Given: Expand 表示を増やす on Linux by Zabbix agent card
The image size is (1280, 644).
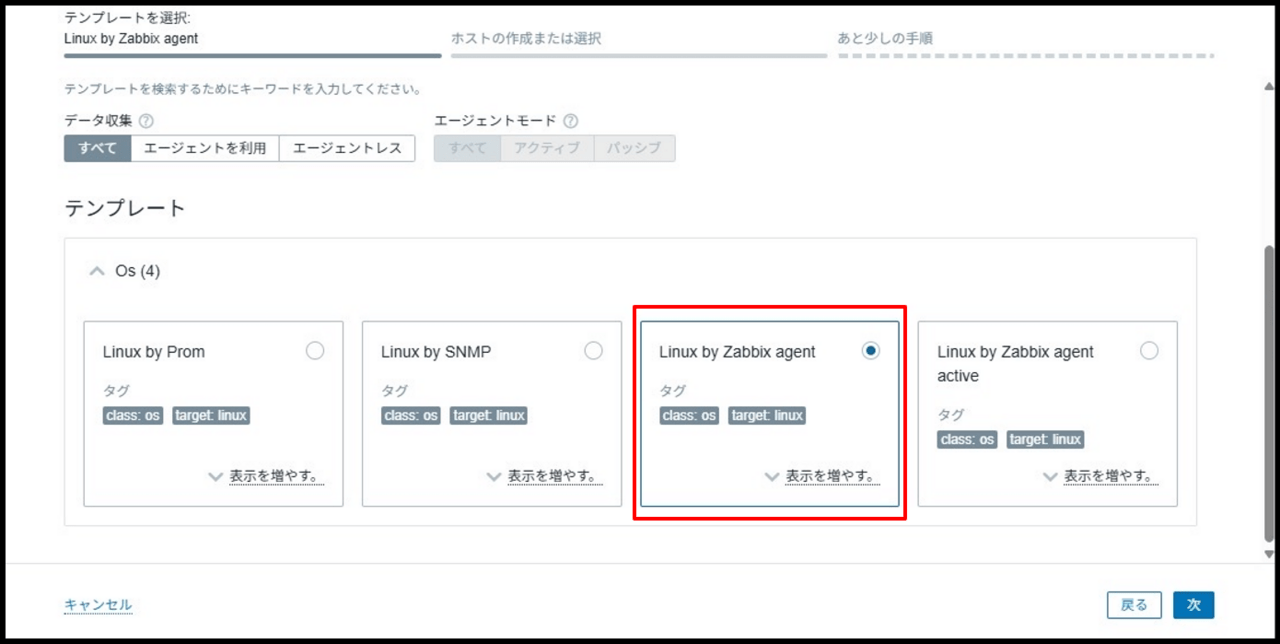Looking at the screenshot, I should 821,476.
